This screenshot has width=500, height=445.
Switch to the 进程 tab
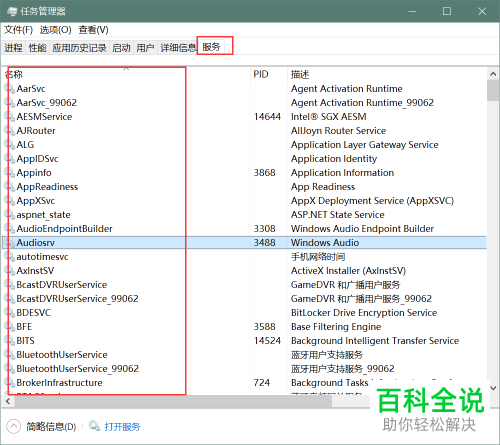click(x=13, y=48)
